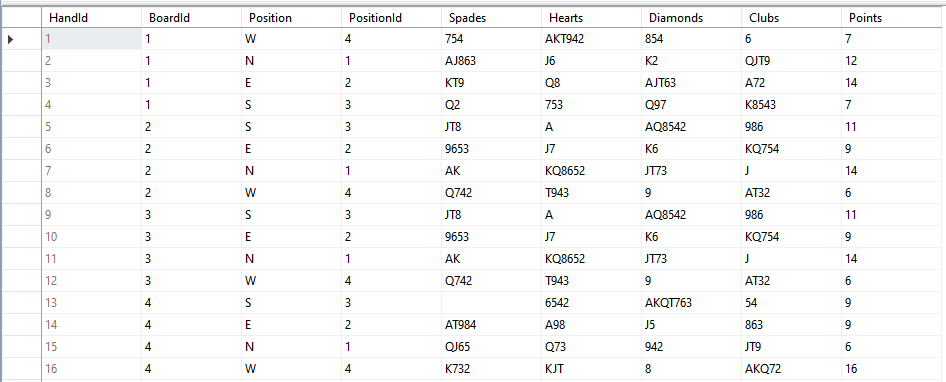Select the HandId column header
946x382 pixels.
coord(91,18)
